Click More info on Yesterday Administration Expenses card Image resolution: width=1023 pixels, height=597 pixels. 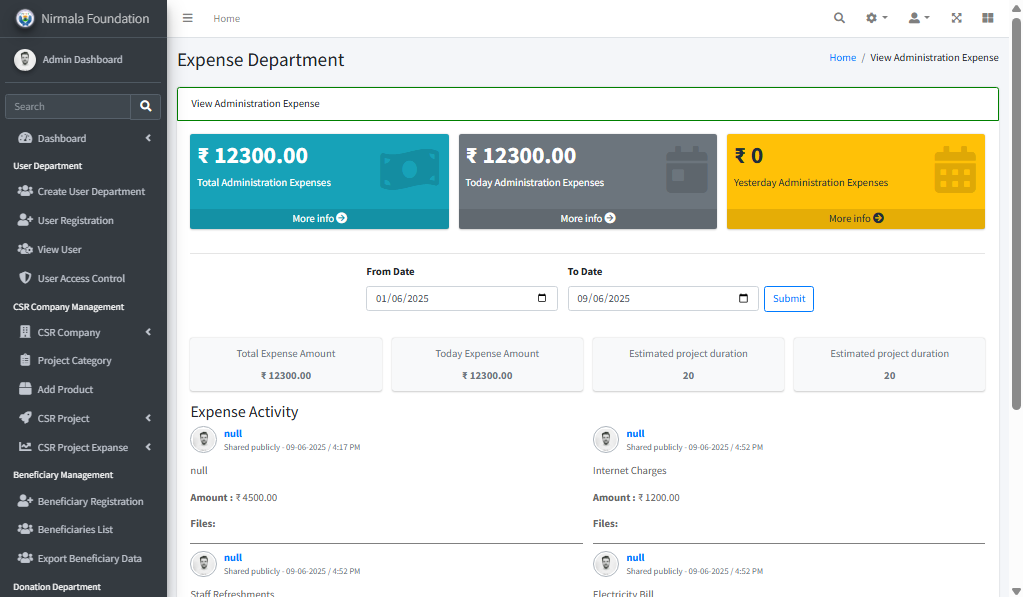[x=855, y=218]
